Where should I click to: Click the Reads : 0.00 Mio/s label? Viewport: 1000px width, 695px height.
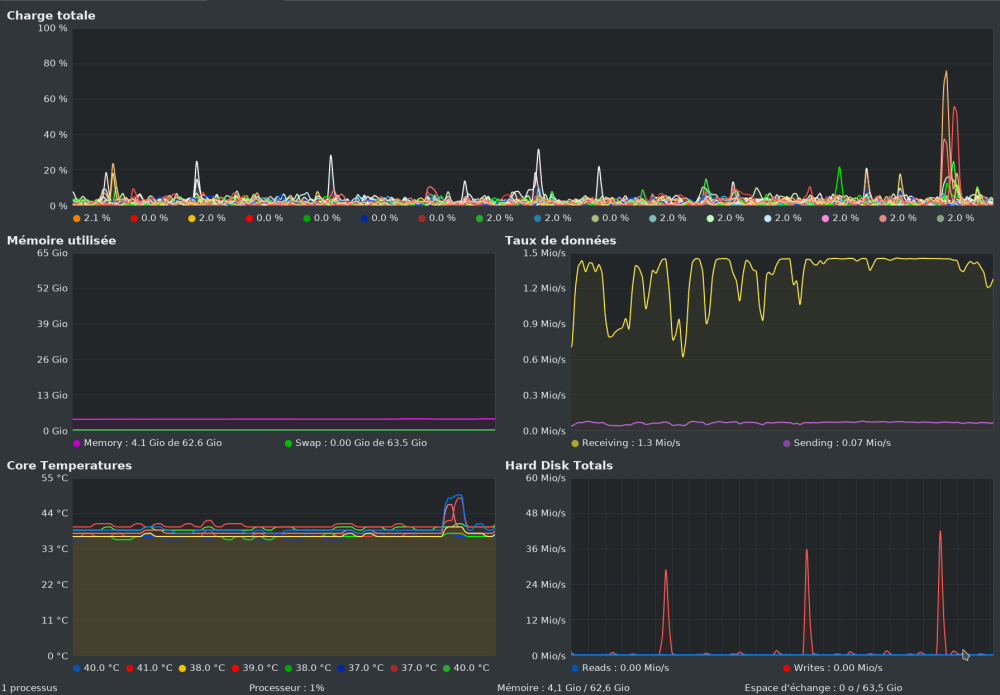pyautogui.click(x=625, y=668)
